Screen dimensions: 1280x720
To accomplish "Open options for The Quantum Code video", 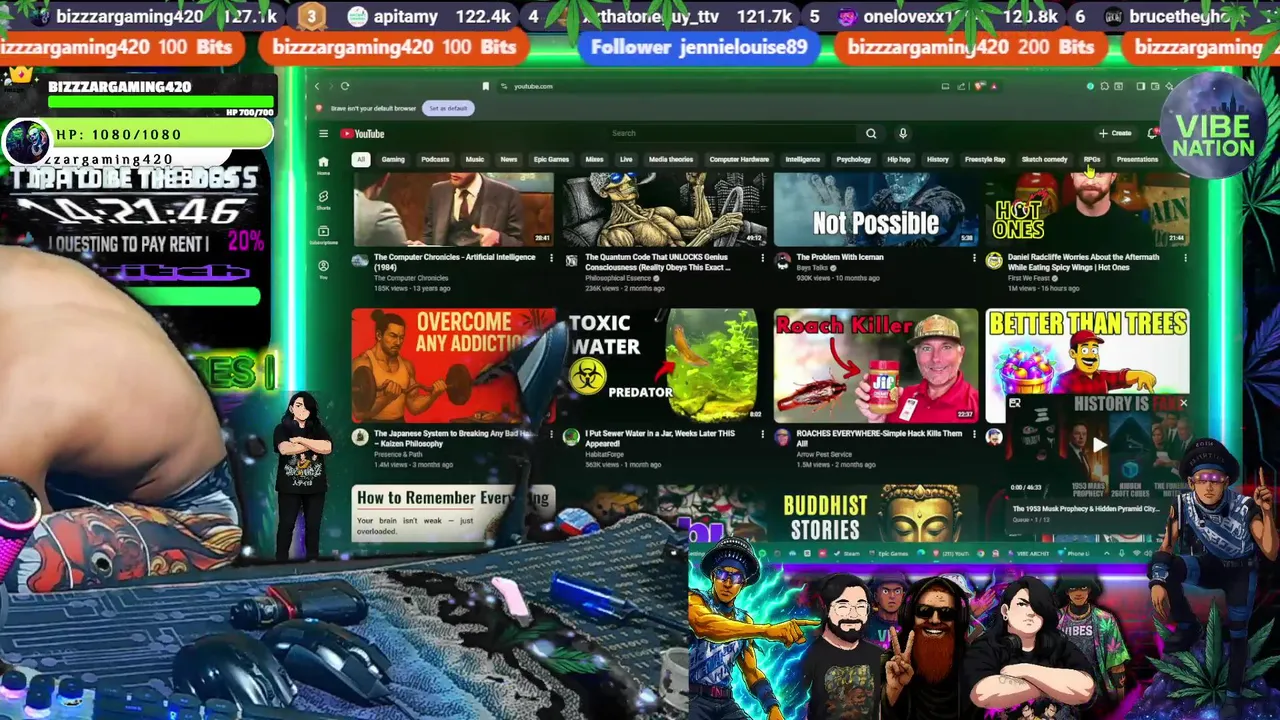I will point(762,258).
